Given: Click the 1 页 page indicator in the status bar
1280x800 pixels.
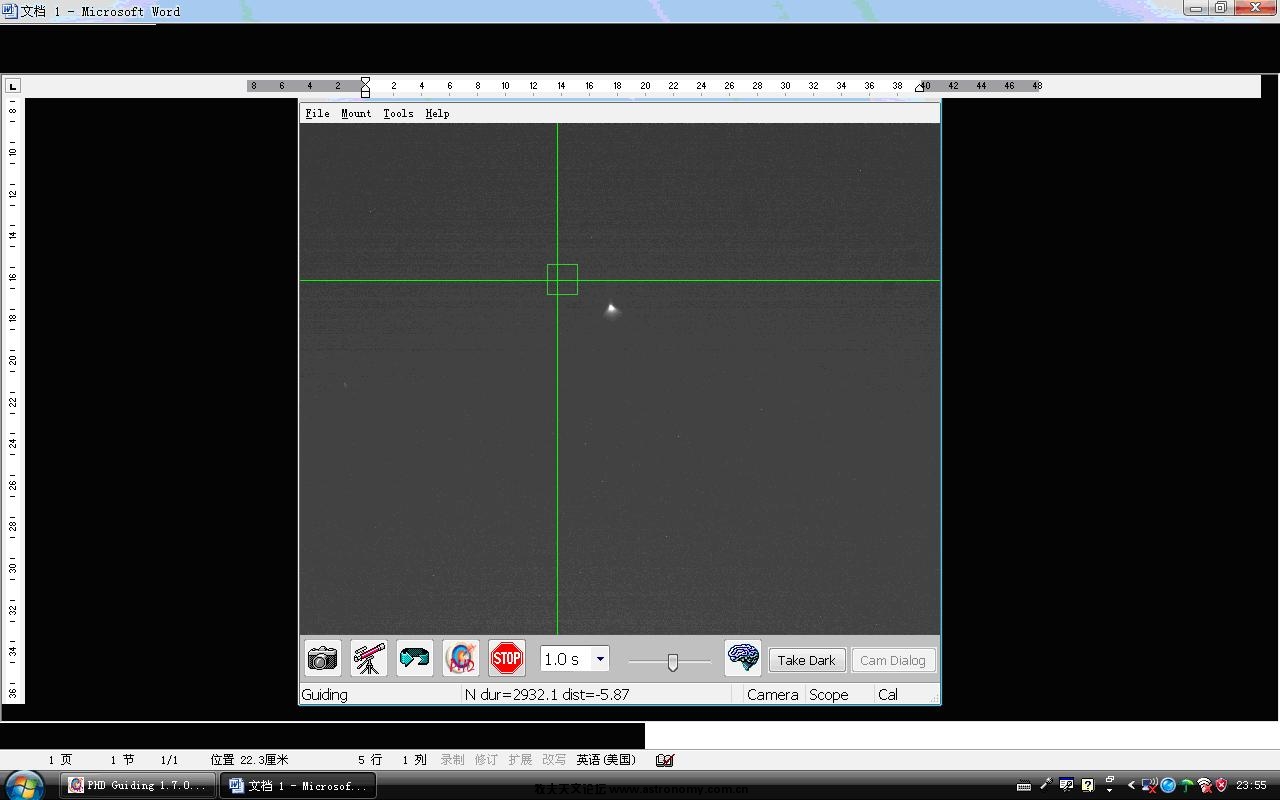Looking at the screenshot, I should 60,760.
